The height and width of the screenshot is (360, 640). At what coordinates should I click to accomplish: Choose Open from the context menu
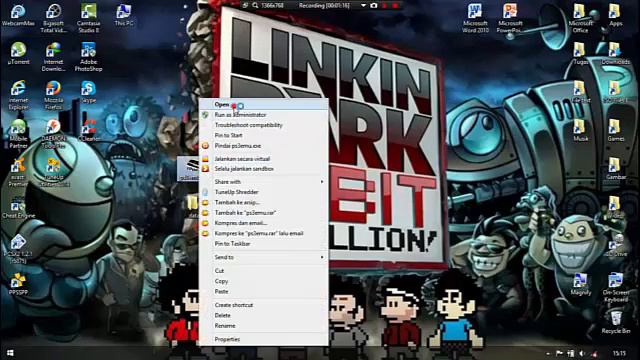pyautogui.click(x=264, y=105)
